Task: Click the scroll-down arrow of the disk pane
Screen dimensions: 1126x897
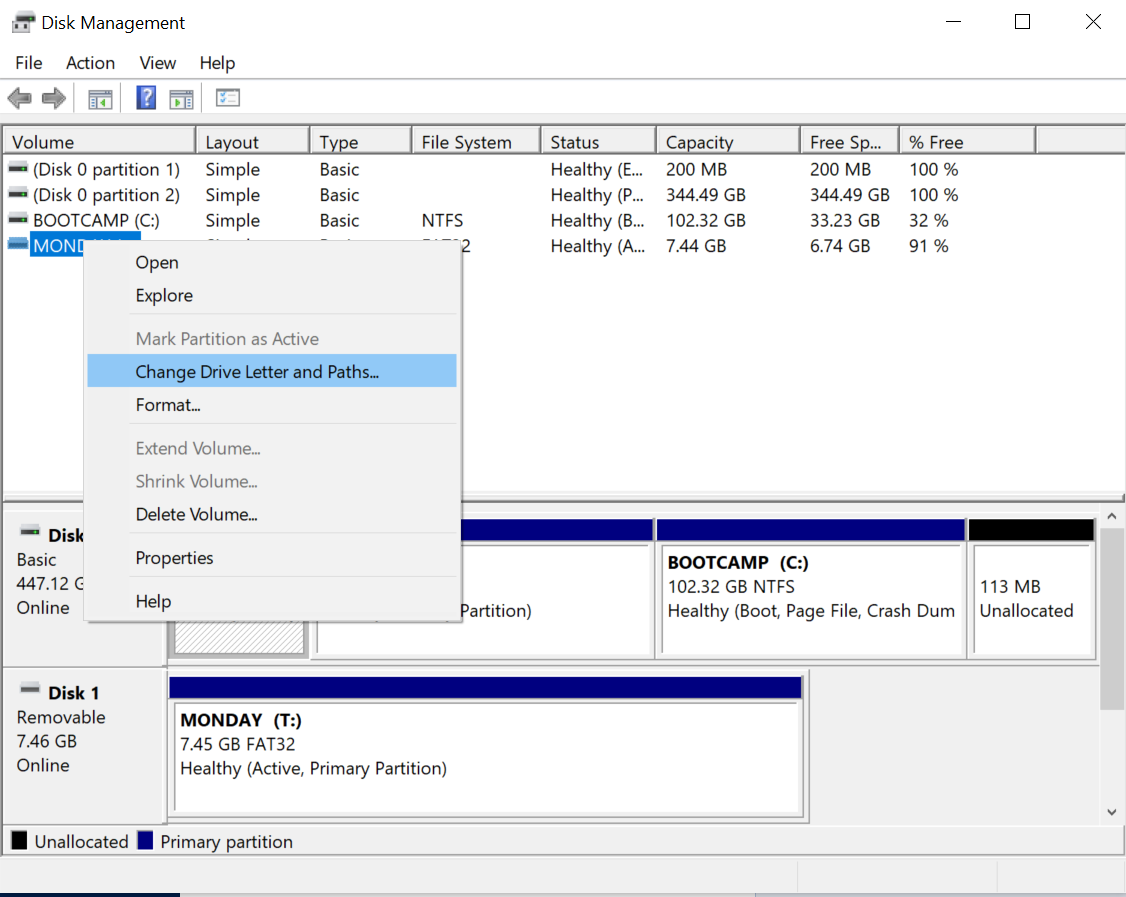Action: (1112, 812)
